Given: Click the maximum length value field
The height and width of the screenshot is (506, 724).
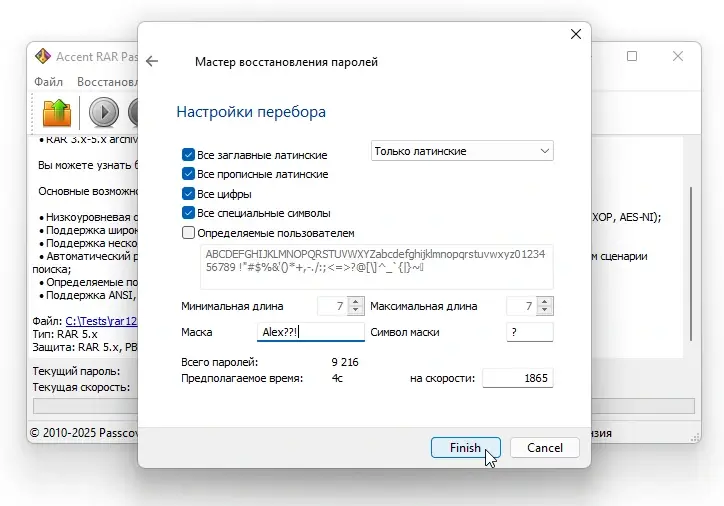Looking at the screenshot, I should click(522, 306).
